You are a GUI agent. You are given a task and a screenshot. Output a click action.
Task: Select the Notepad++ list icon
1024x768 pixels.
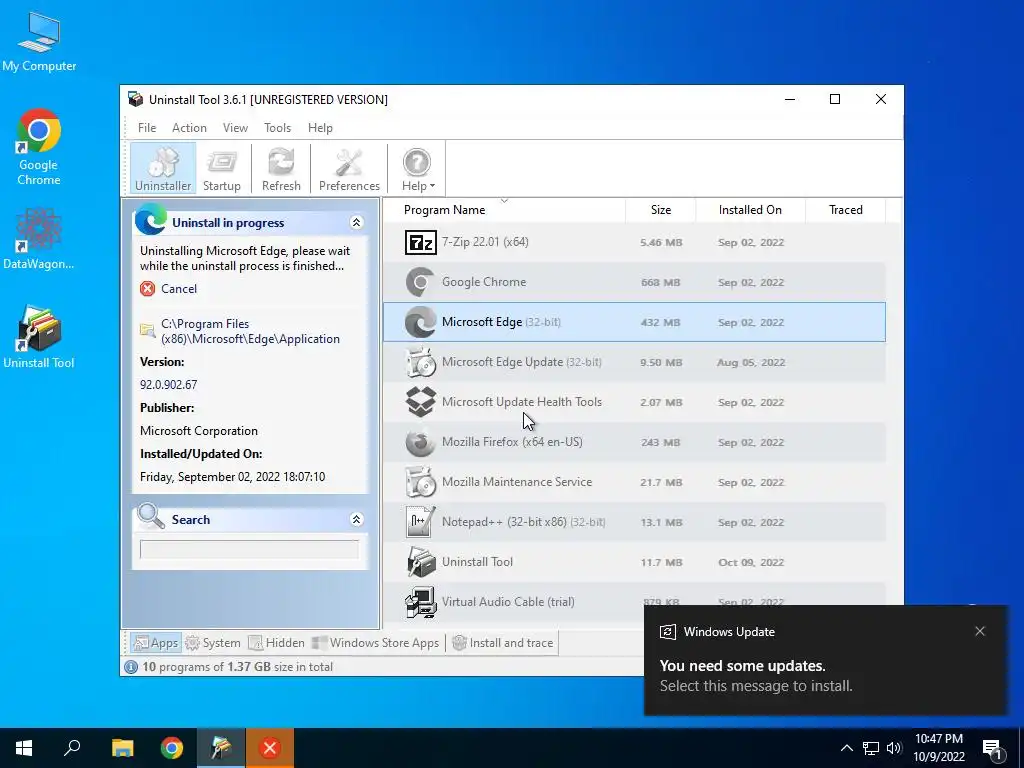[421, 522]
